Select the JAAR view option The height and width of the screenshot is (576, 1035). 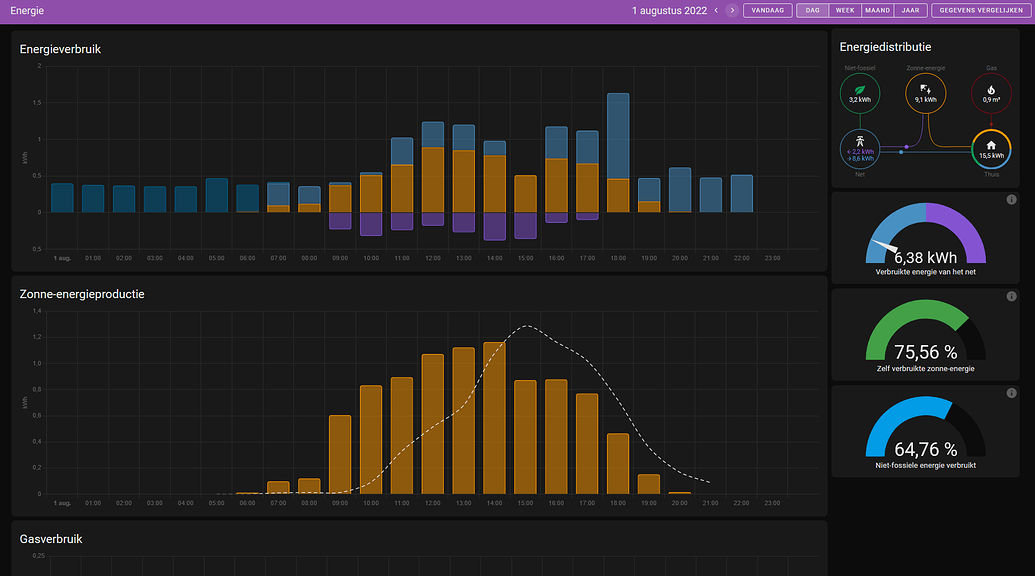tap(908, 10)
